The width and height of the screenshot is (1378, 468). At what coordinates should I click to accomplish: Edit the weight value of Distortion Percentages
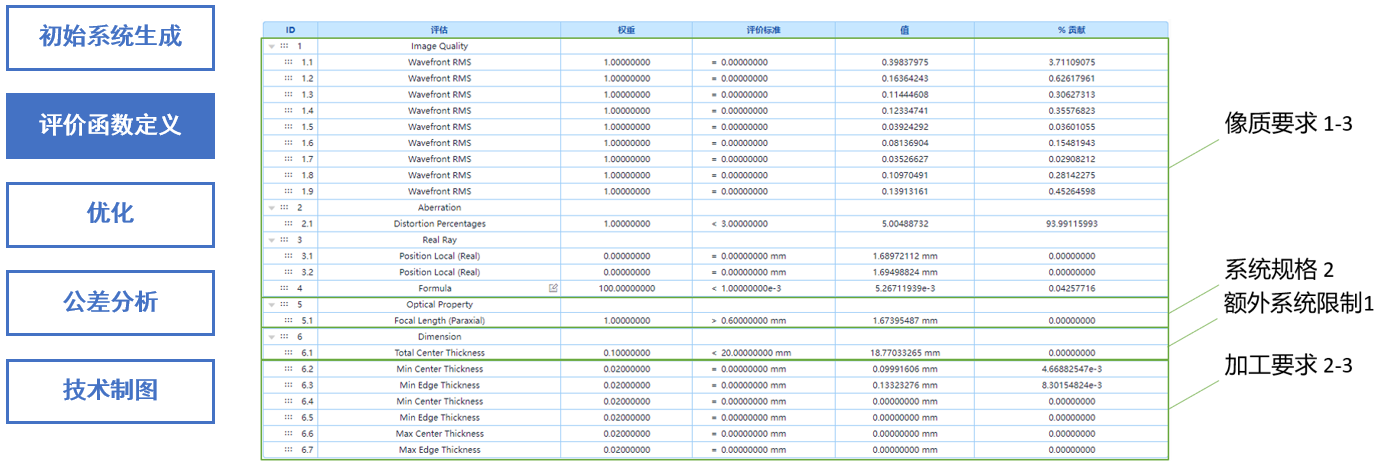tap(626, 224)
